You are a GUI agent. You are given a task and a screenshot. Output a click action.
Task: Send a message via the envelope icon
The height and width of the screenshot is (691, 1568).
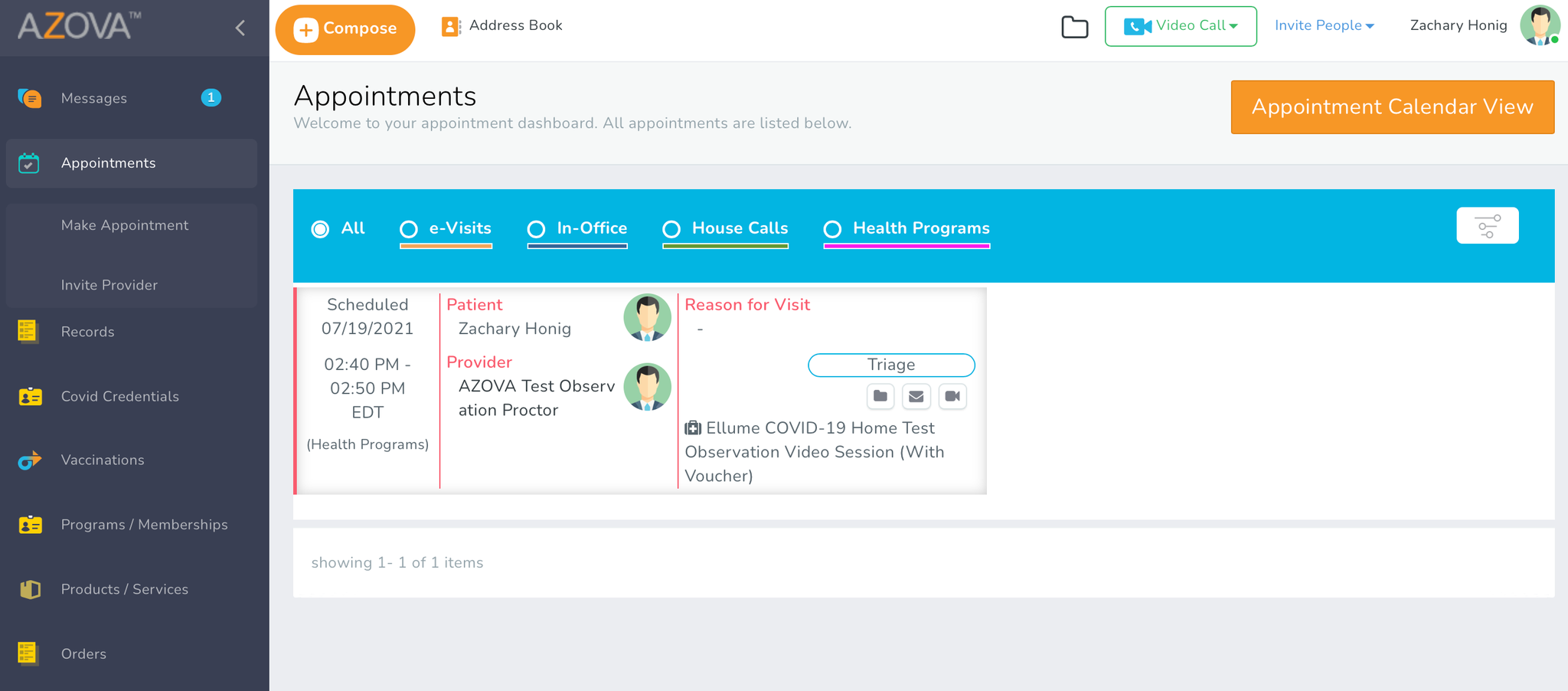[x=916, y=396]
